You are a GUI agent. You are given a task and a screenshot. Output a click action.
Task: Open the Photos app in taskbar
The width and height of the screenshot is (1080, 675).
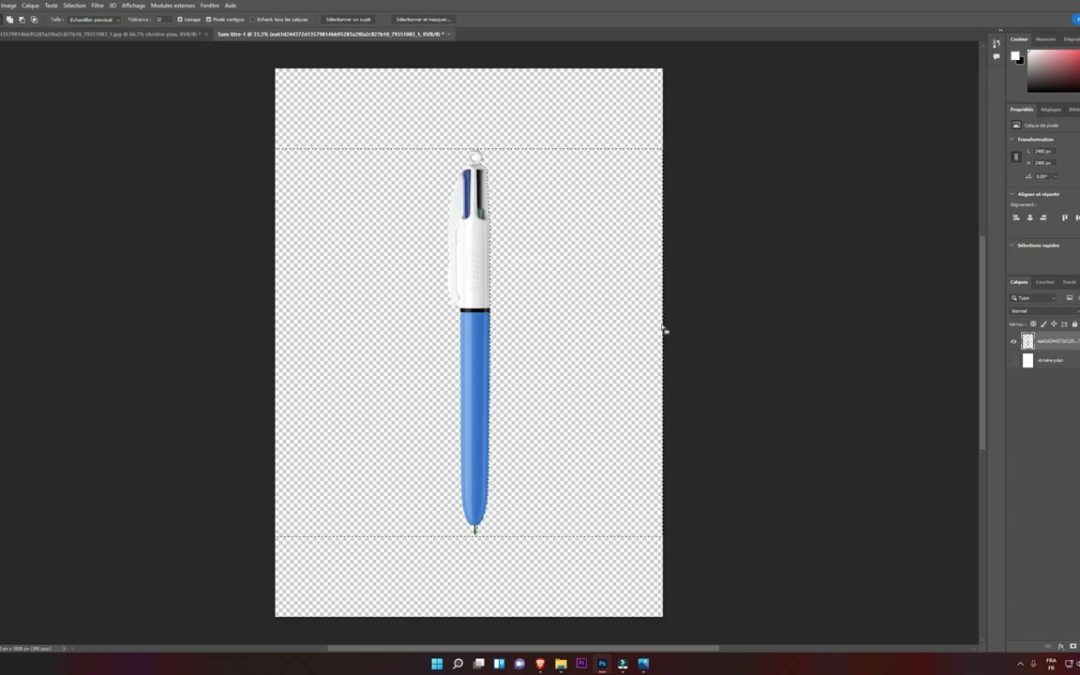[643, 664]
